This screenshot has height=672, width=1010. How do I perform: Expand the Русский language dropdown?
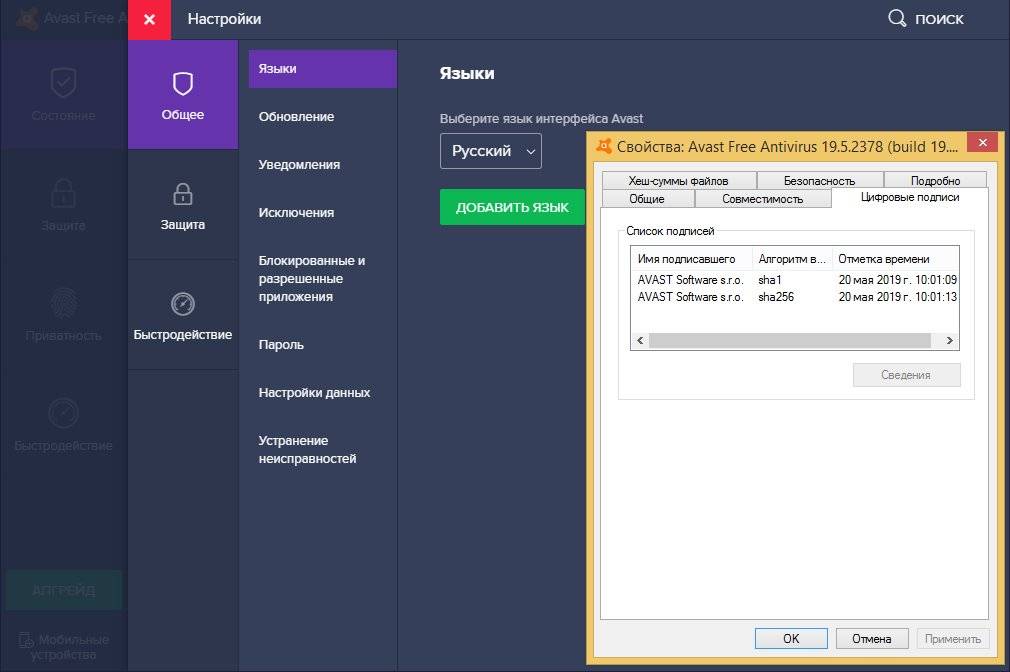(x=491, y=151)
